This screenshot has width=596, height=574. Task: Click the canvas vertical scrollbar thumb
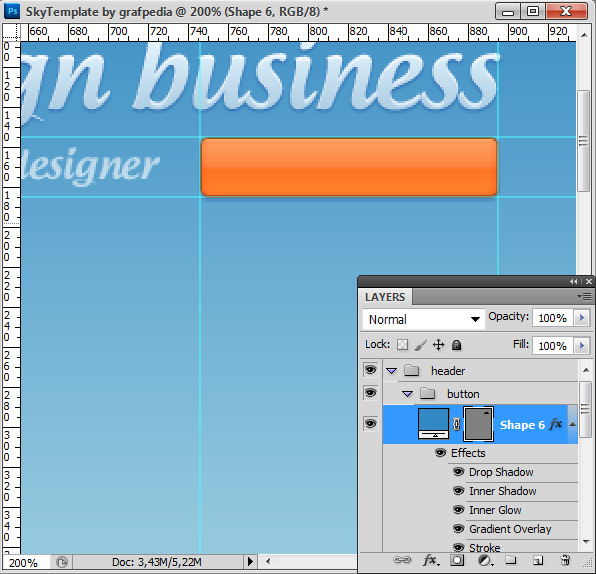(583, 141)
